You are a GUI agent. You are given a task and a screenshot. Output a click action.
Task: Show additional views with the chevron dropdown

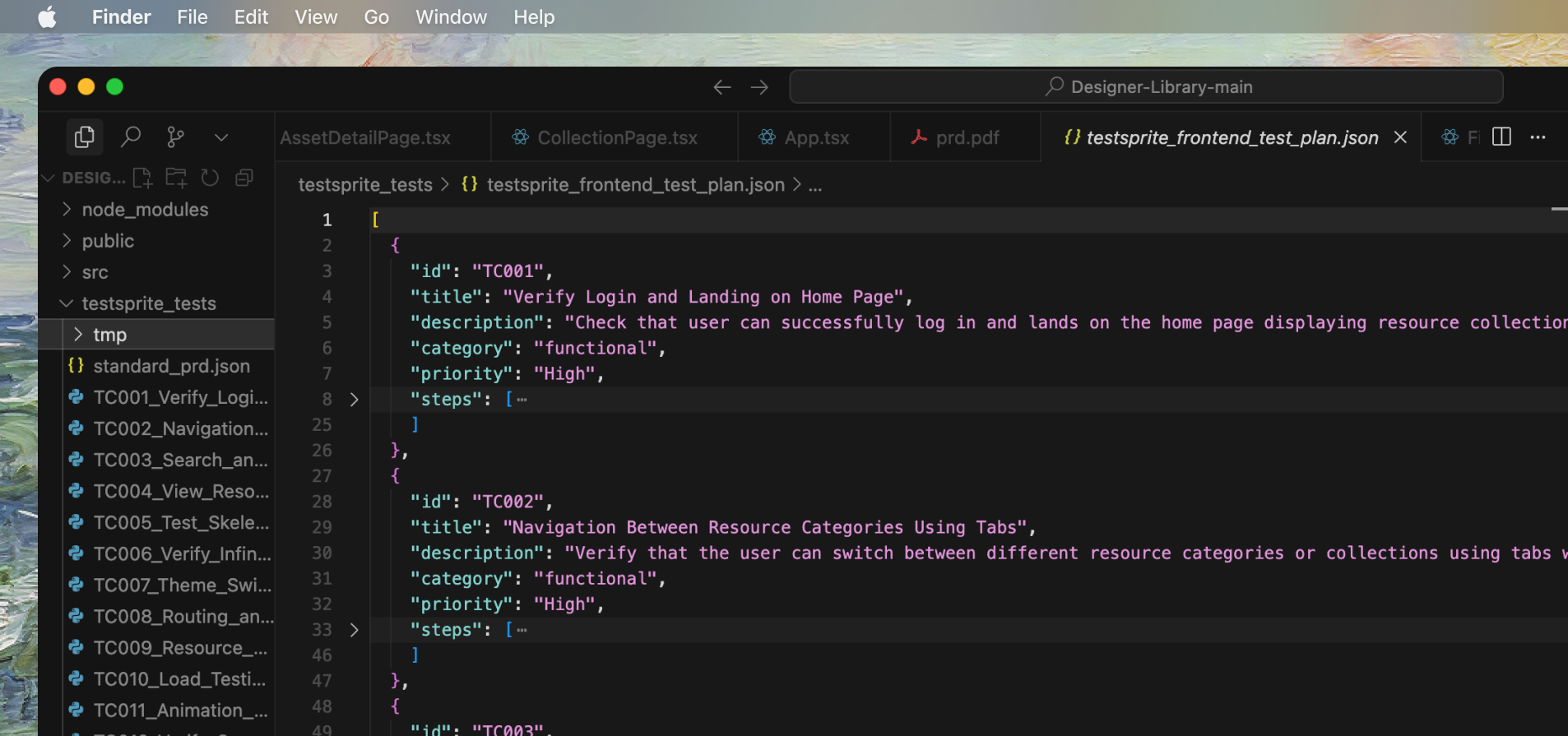220,137
